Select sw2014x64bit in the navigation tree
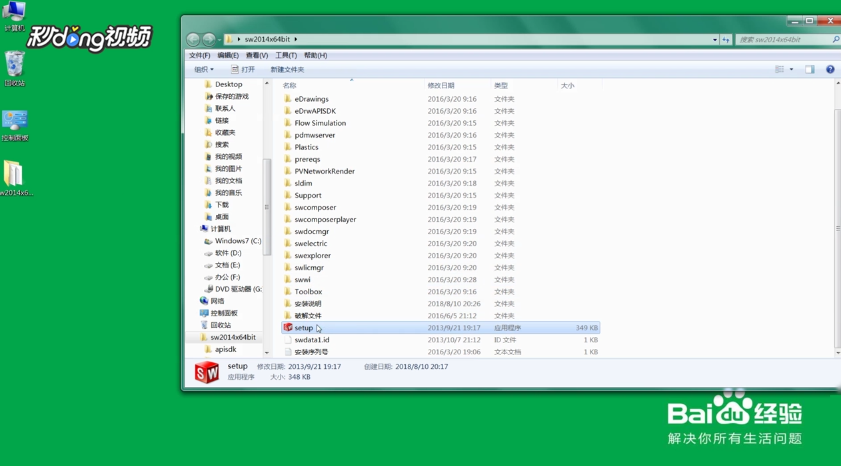This screenshot has width=841, height=466. click(233, 337)
